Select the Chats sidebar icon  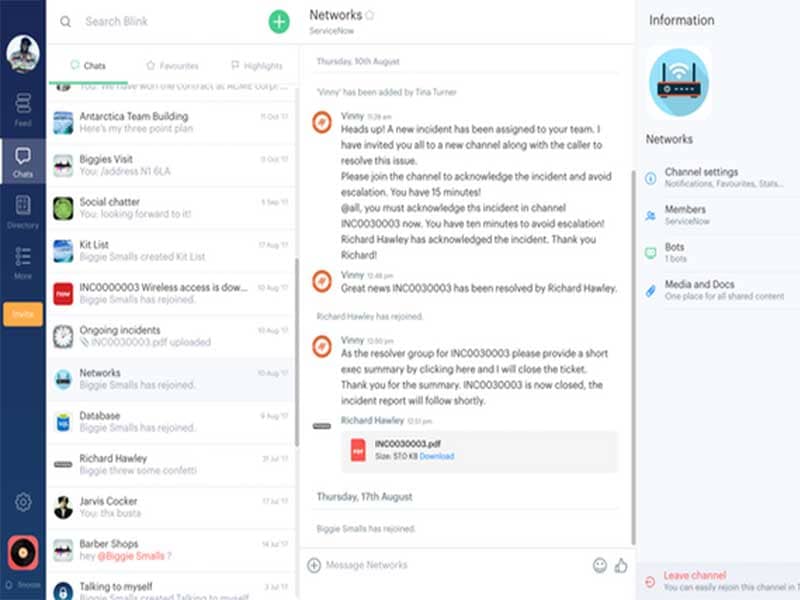tap(23, 162)
